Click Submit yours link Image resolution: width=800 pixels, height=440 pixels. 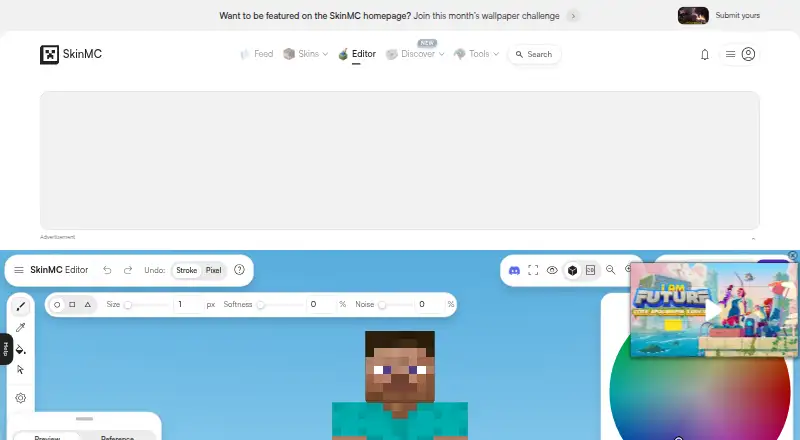point(737,15)
